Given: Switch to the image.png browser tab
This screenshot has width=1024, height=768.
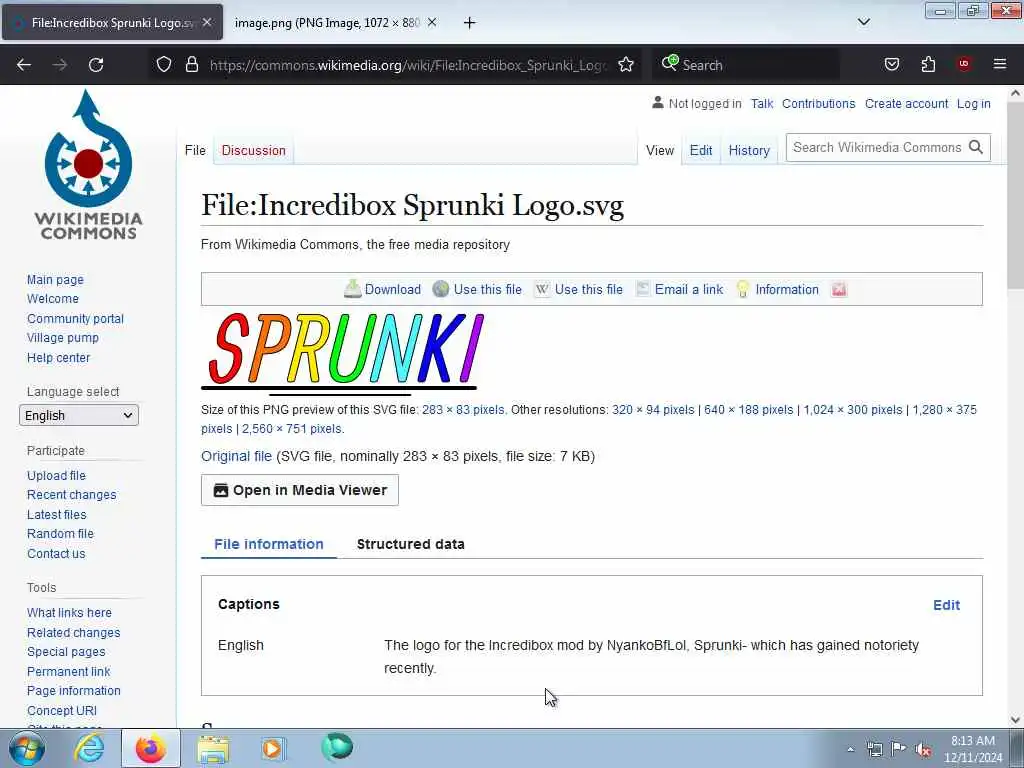Looking at the screenshot, I should tap(327, 23).
